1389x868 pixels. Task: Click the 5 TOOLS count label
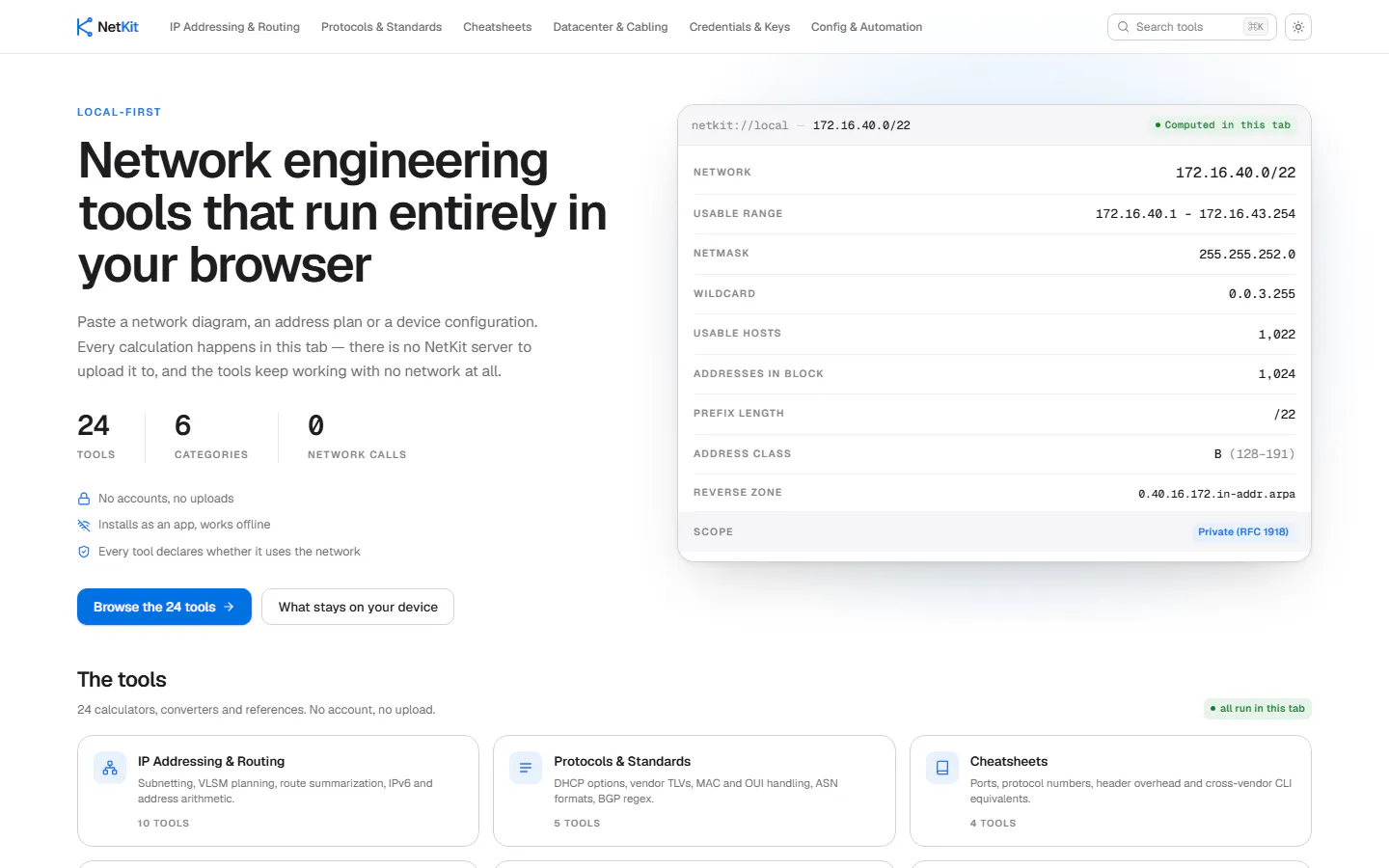click(x=577, y=824)
